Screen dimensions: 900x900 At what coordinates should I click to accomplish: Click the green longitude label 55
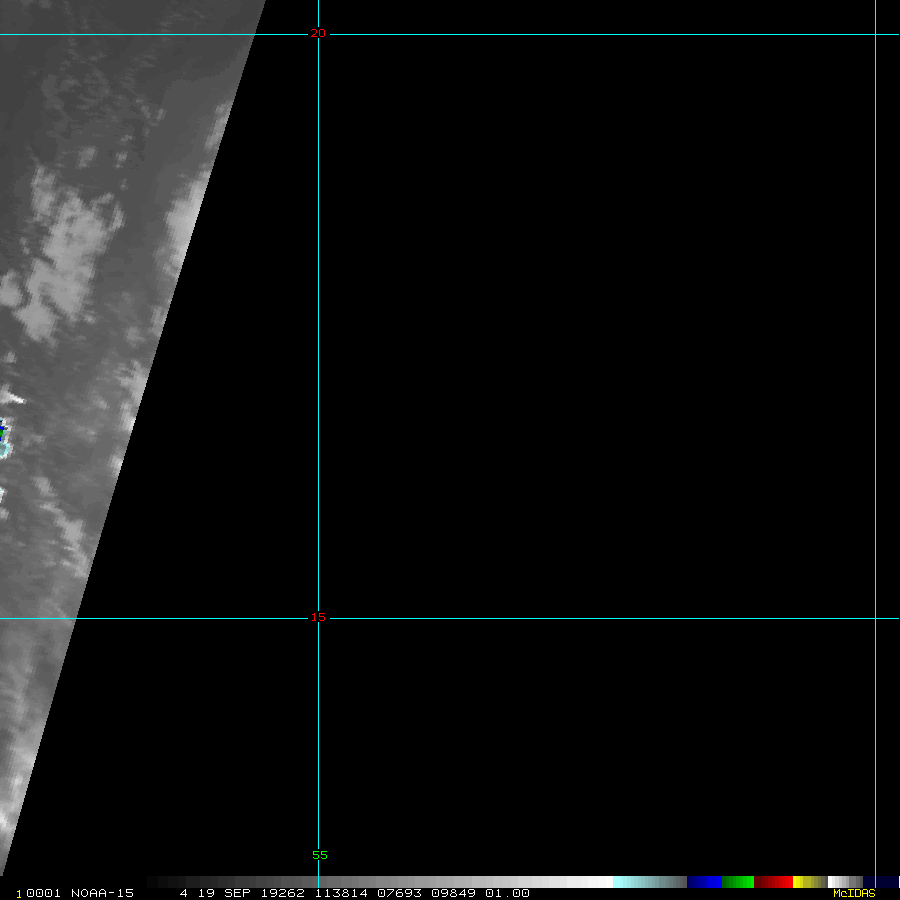coord(319,855)
